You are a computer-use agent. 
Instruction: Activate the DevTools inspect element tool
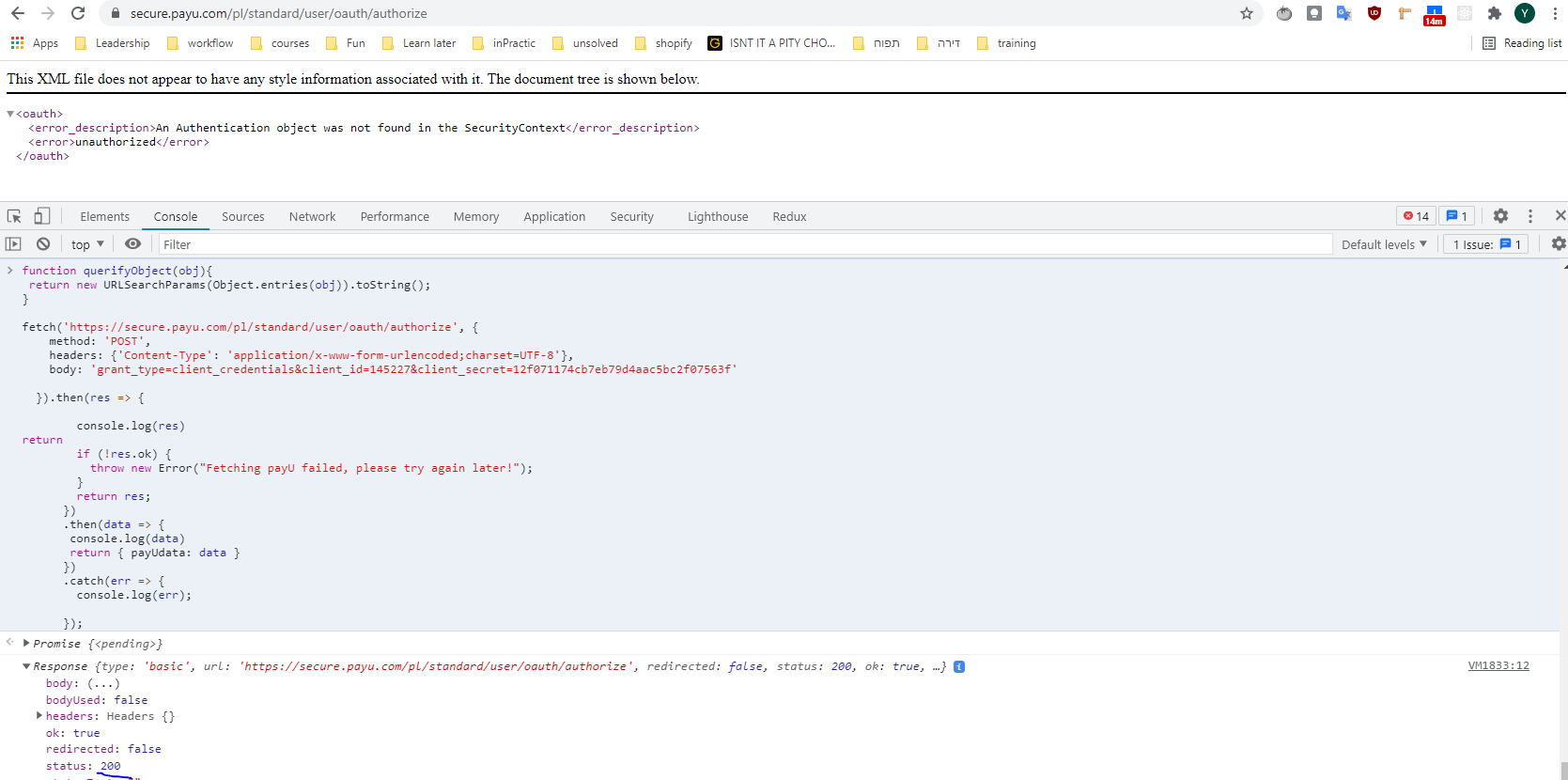pyautogui.click(x=14, y=216)
